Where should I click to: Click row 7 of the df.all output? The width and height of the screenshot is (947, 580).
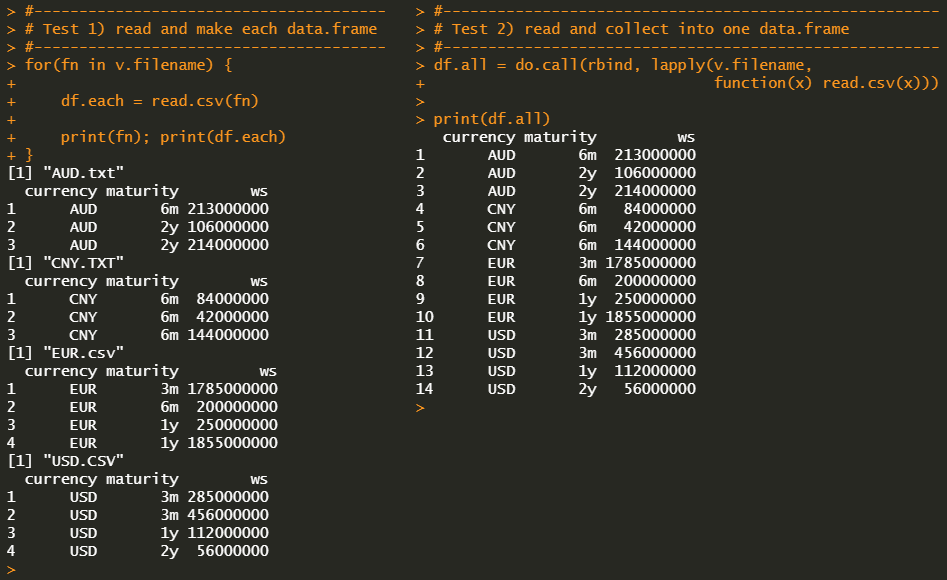pos(556,263)
